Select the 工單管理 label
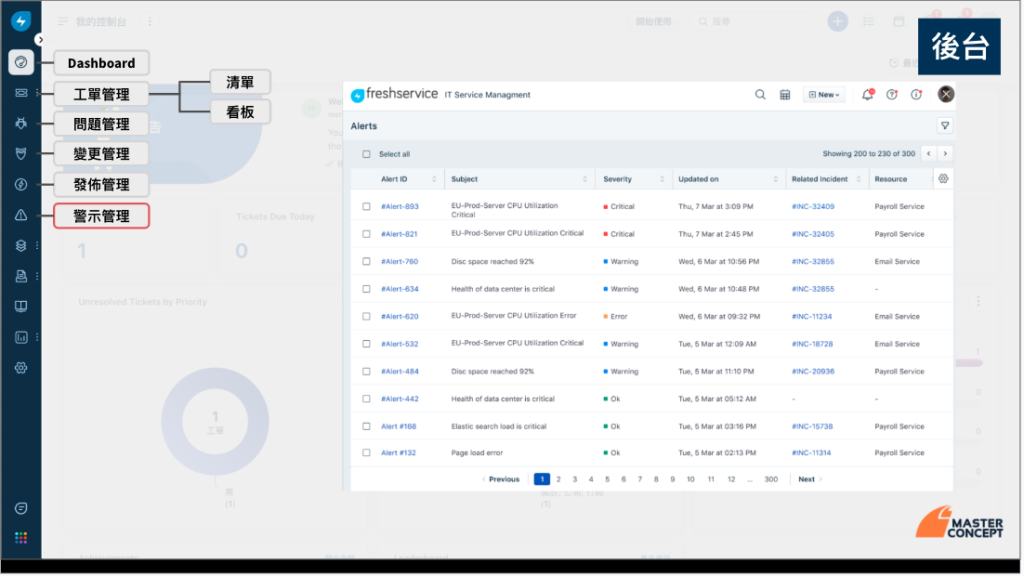This screenshot has height=576, width=1024. [x=101, y=95]
